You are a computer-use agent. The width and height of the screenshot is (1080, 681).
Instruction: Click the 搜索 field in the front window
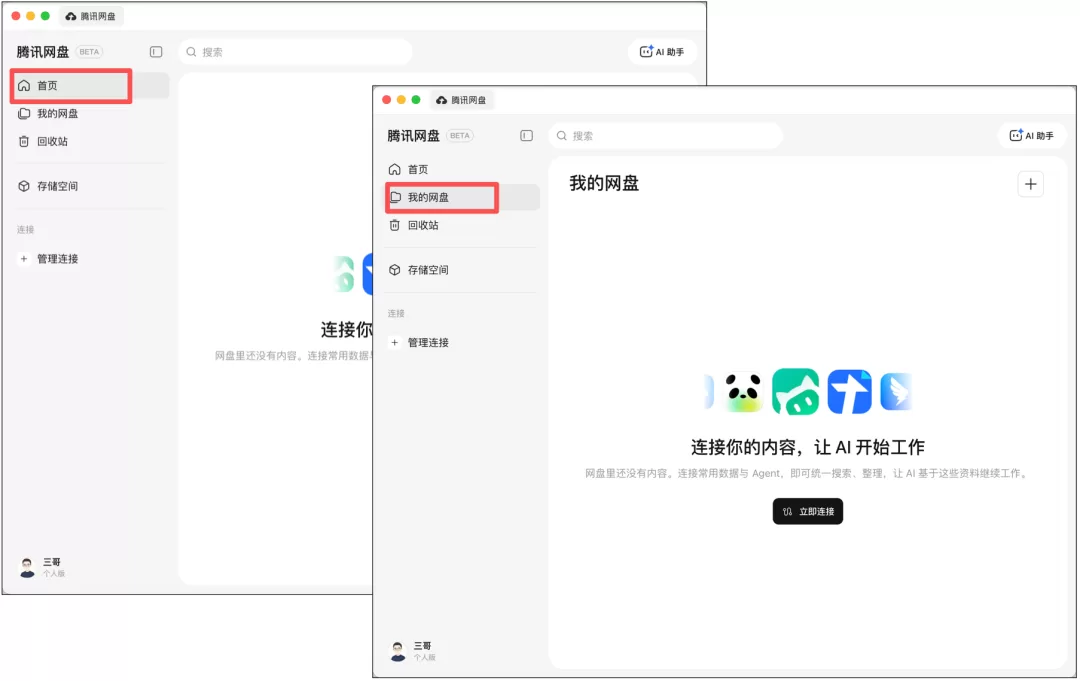pos(666,136)
